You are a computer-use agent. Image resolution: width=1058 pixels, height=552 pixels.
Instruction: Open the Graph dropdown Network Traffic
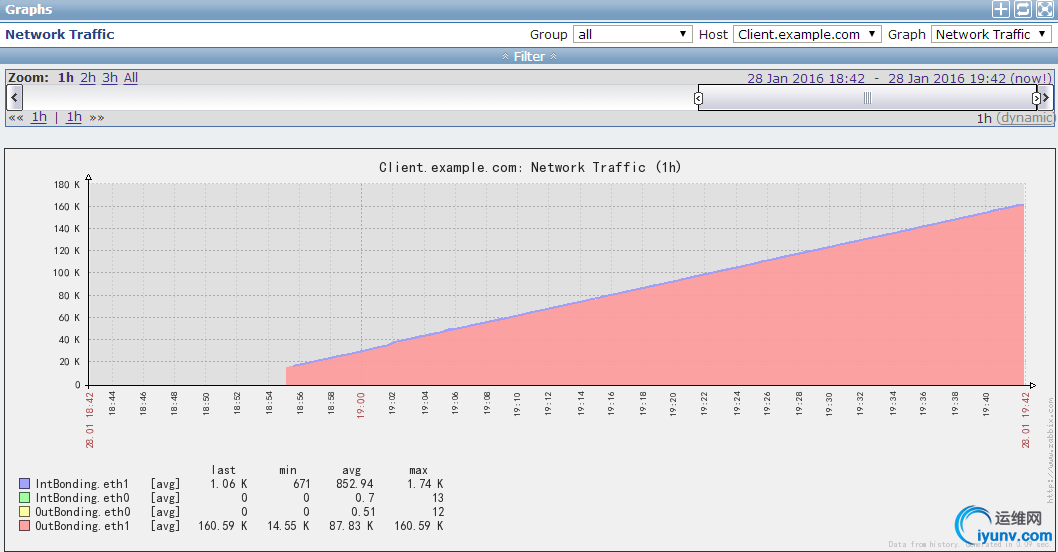991,34
